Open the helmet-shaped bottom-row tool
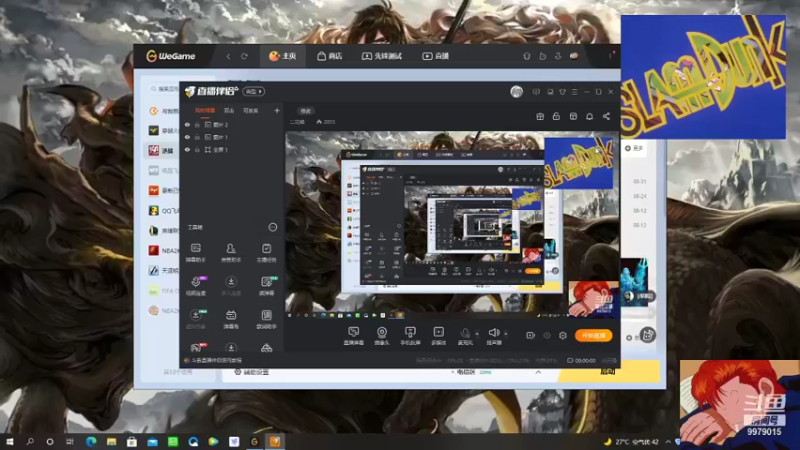800x450 pixels. click(266, 348)
